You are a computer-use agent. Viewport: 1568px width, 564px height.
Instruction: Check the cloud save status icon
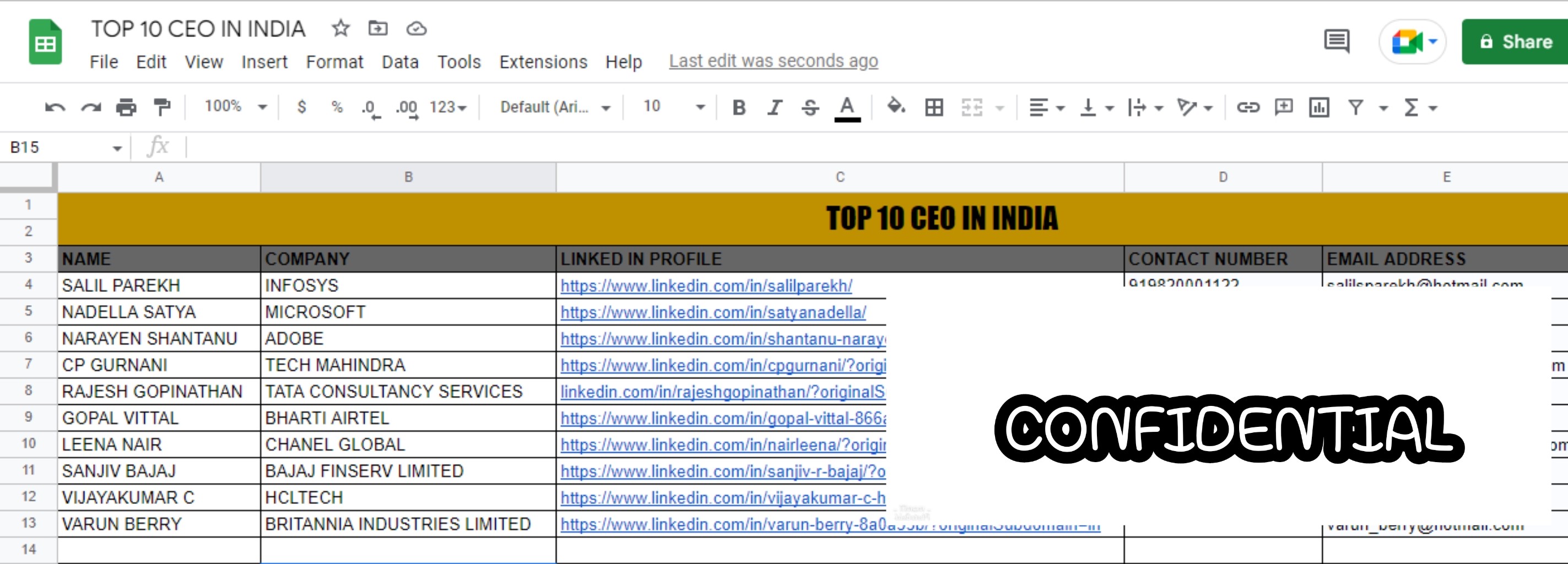417,29
